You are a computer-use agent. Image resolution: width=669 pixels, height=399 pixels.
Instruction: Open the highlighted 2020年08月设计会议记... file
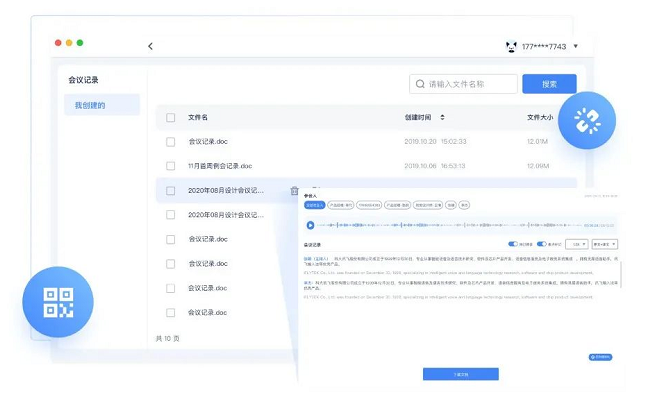coord(226,191)
